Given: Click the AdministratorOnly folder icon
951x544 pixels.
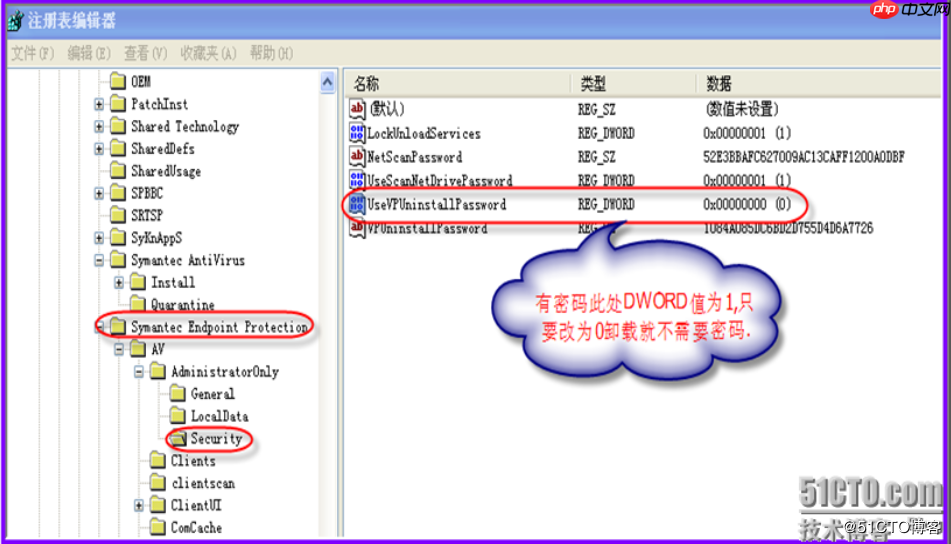Looking at the screenshot, I should pyautogui.click(x=158, y=371).
